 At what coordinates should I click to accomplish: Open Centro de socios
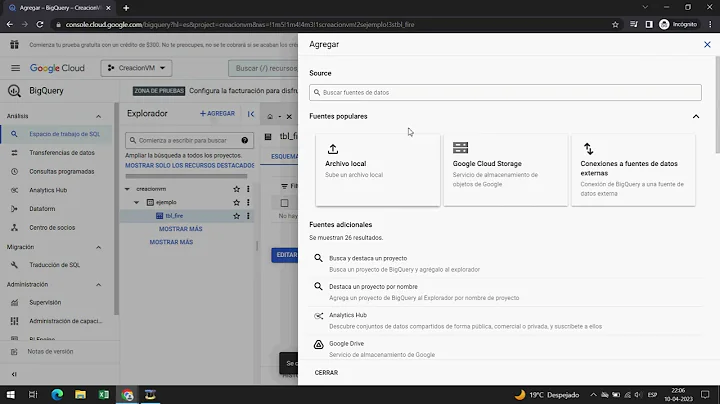56,228
